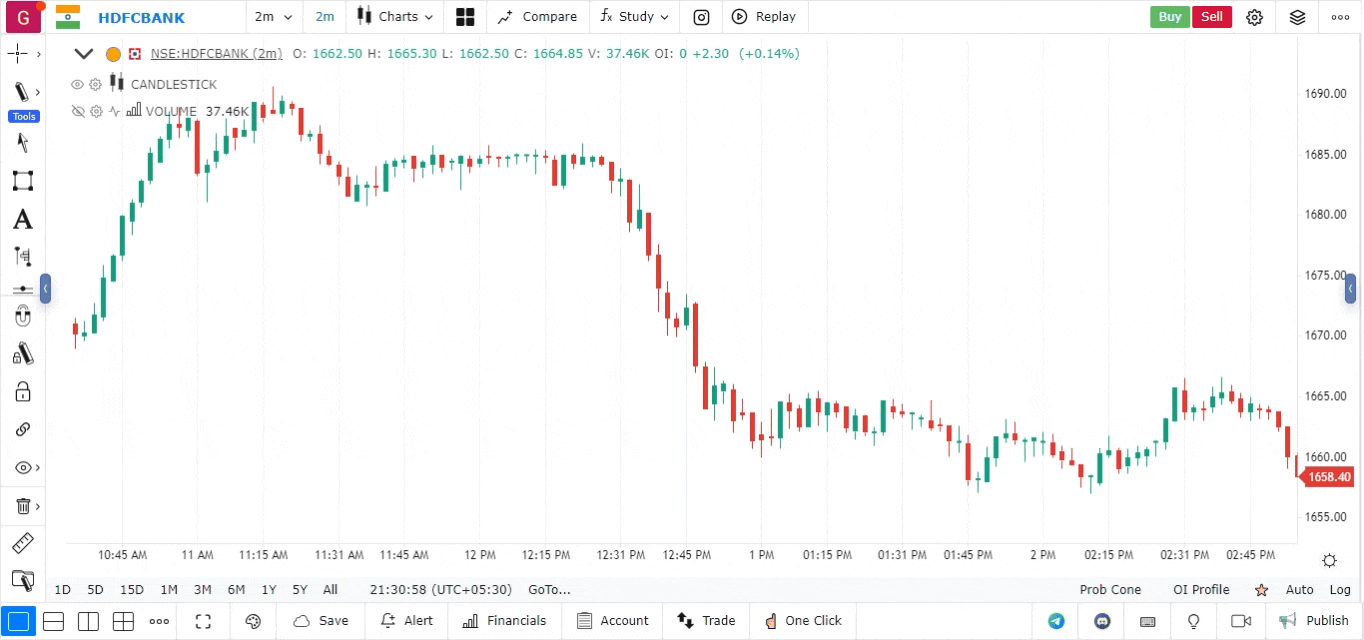Open the measure ruler tool
The height and width of the screenshot is (640, 1364).
(x=22, y=544)
